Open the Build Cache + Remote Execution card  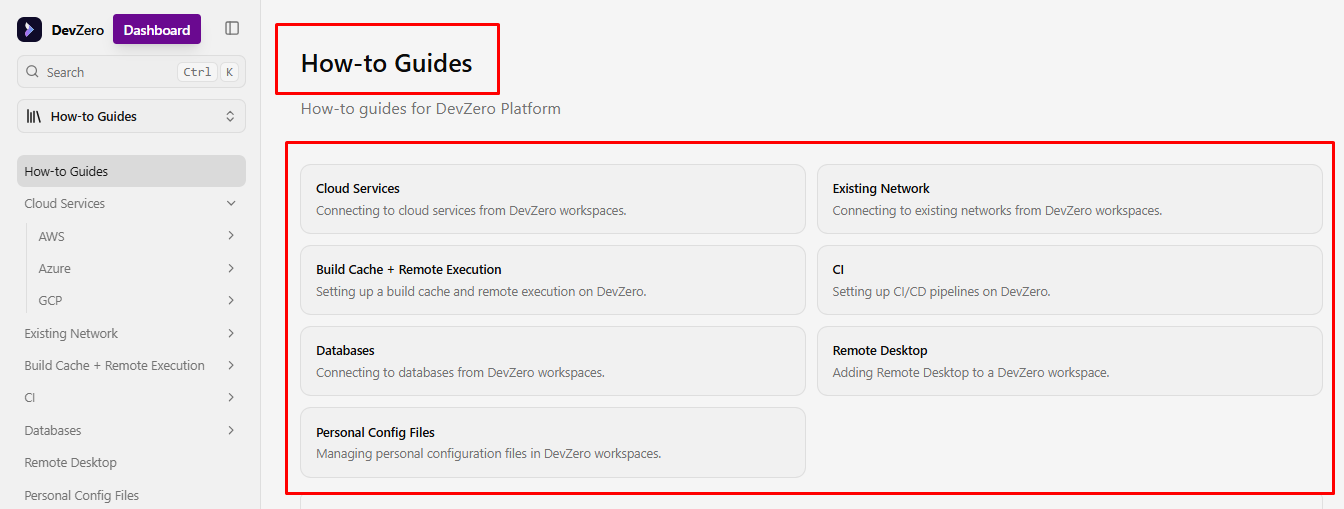(553, 280)
